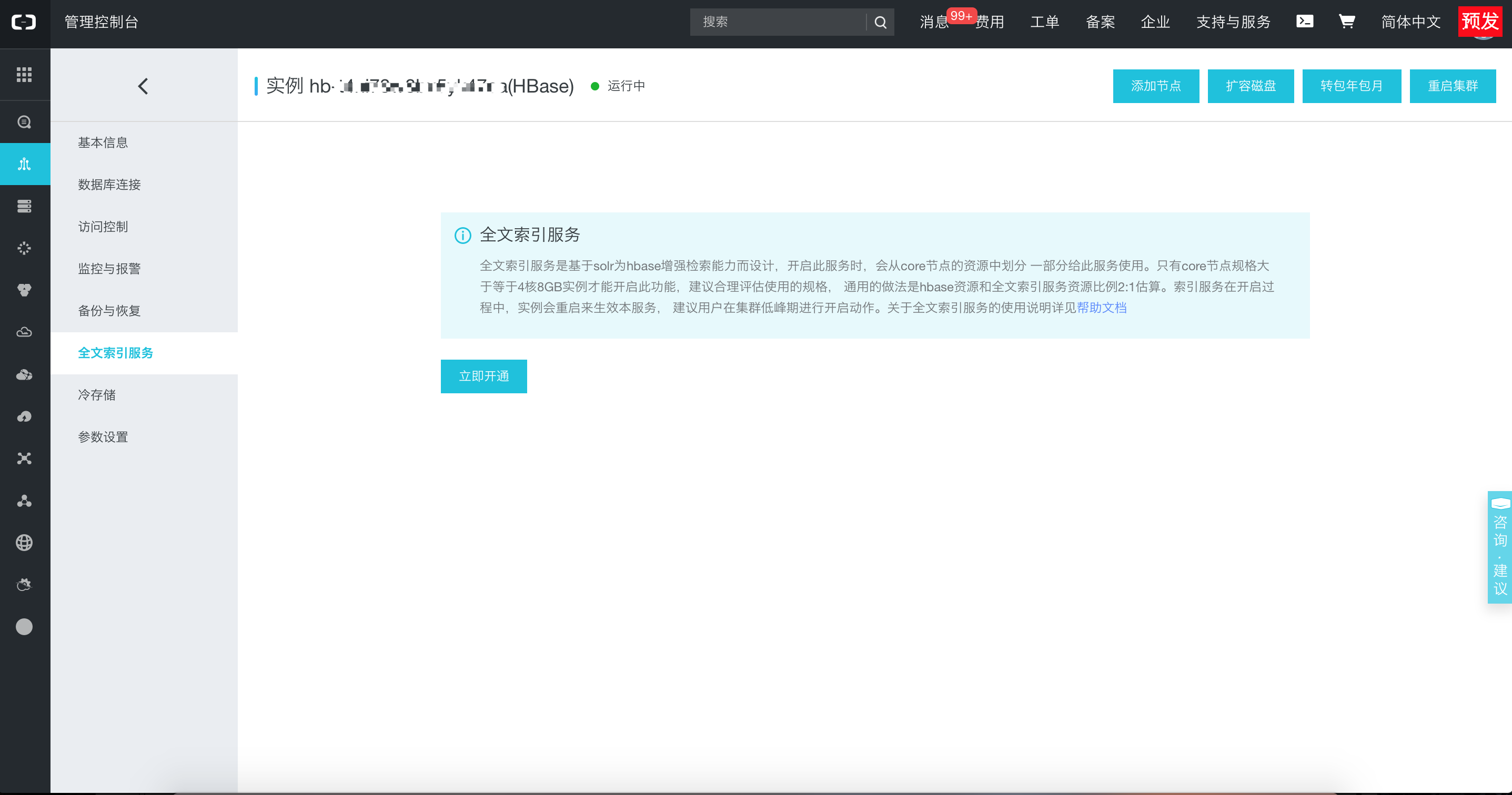This screenshot has width=1512, height=795.
Task: Click the 立即开通 button to enable full-text indexing
Action: [483, 376]
